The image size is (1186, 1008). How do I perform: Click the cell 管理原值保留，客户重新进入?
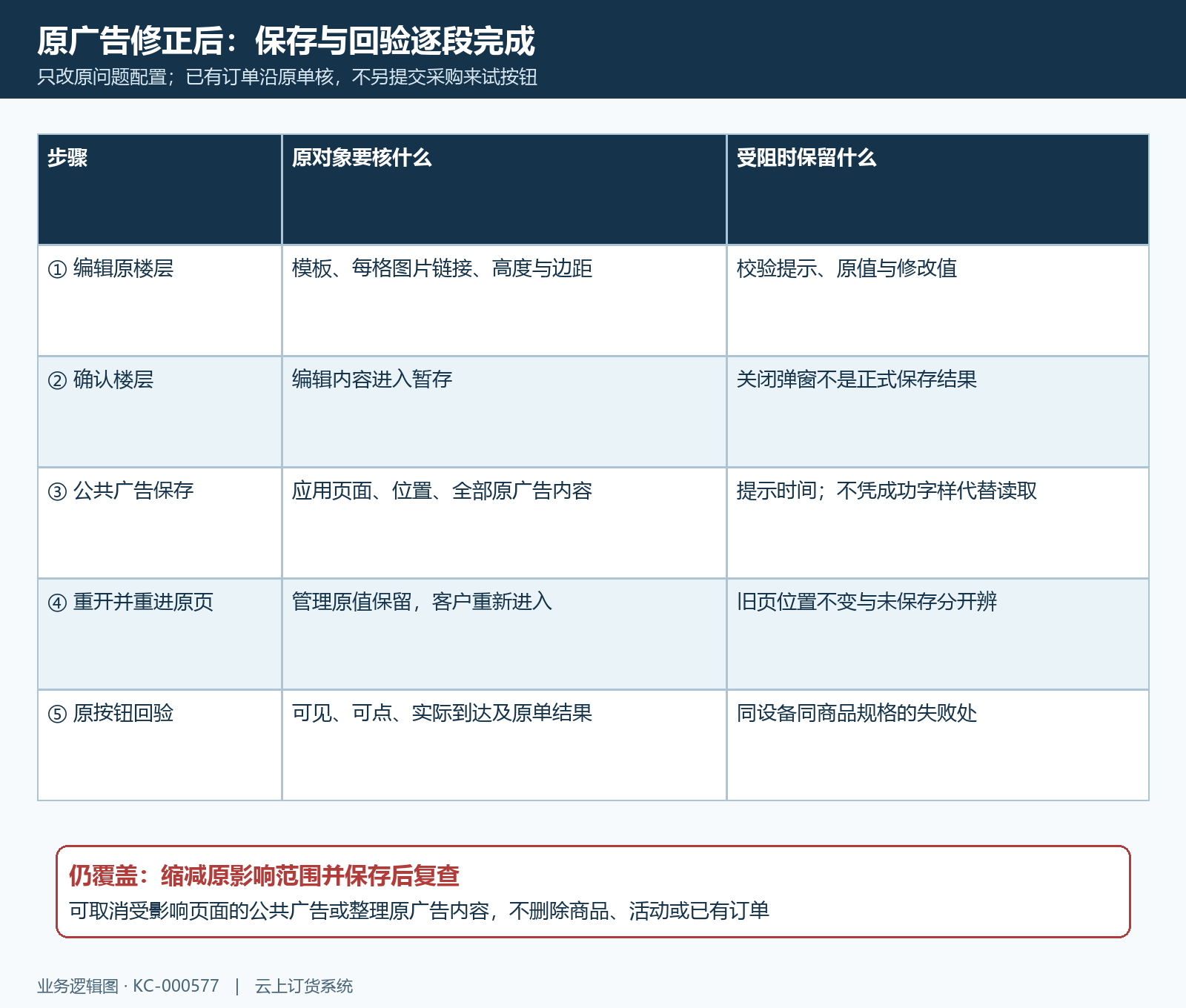point(504,634)
